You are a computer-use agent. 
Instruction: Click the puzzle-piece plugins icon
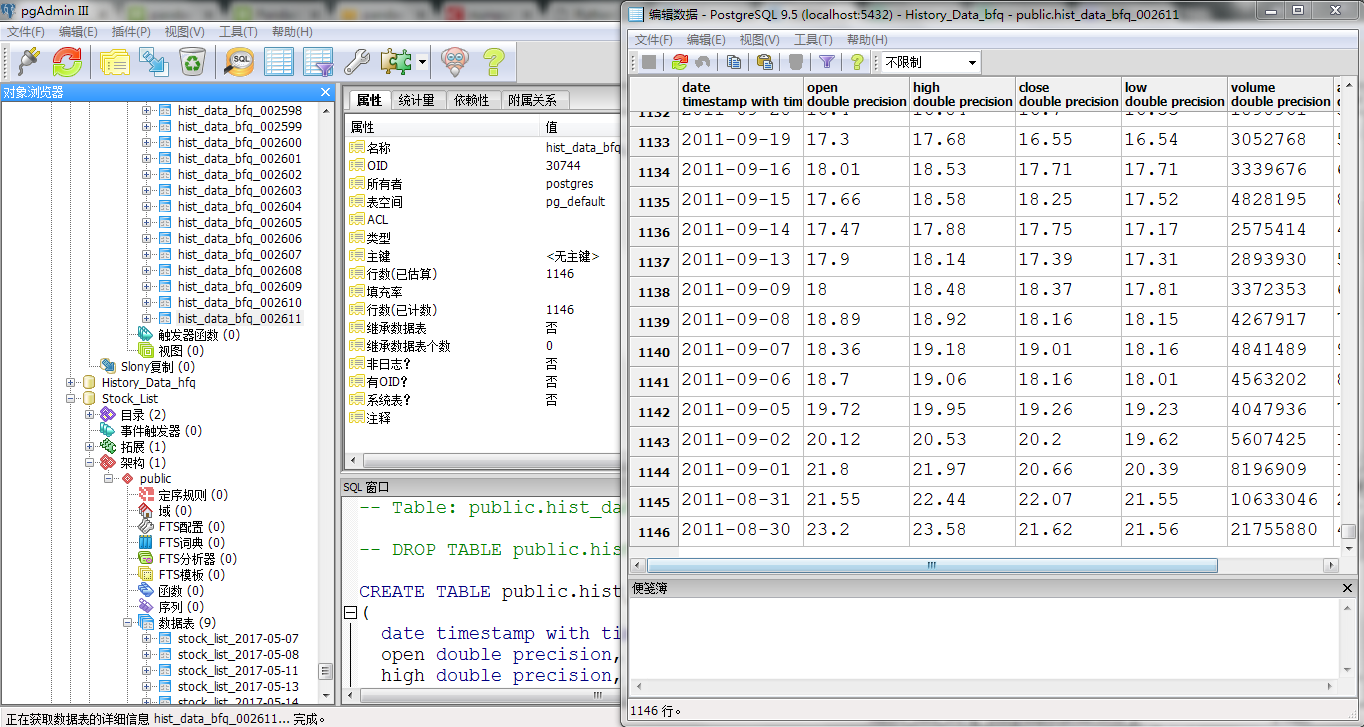pyautogui.click(x=396, y=62)
